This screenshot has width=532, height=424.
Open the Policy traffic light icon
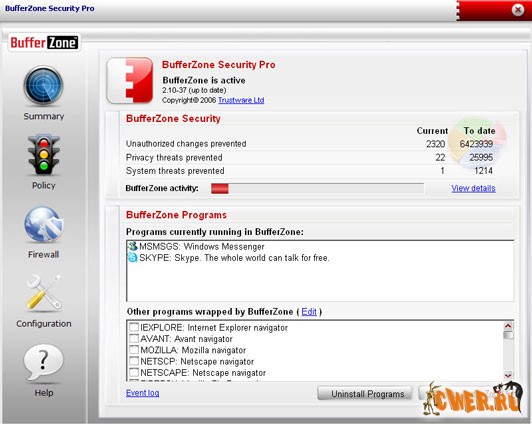(43, 154)
